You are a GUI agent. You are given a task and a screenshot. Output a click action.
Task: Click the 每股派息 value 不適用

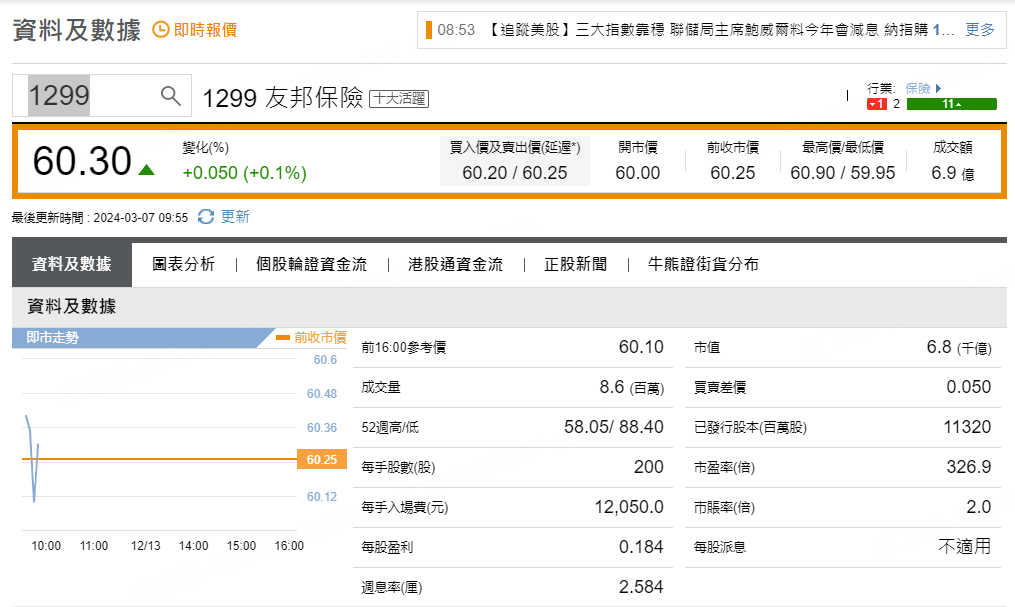(x=965, y=547)
